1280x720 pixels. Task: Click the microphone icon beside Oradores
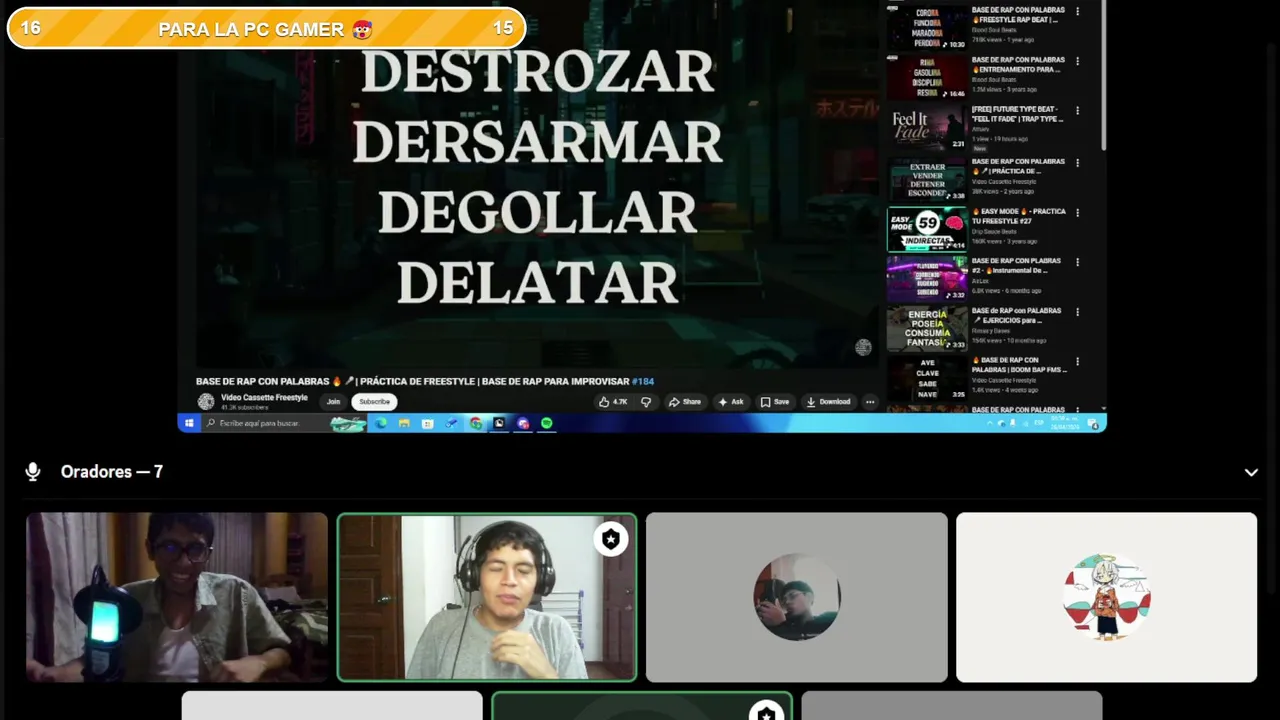pyautogui.click(x=33, y=472)
